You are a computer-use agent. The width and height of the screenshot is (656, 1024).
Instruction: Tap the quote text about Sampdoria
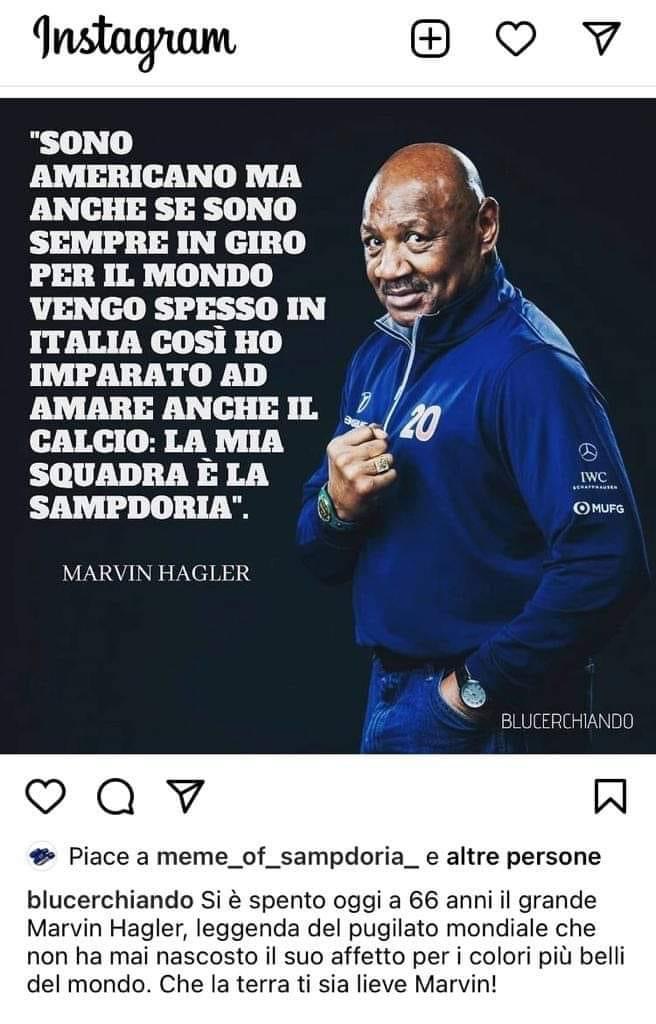click(x=178, y=325)
